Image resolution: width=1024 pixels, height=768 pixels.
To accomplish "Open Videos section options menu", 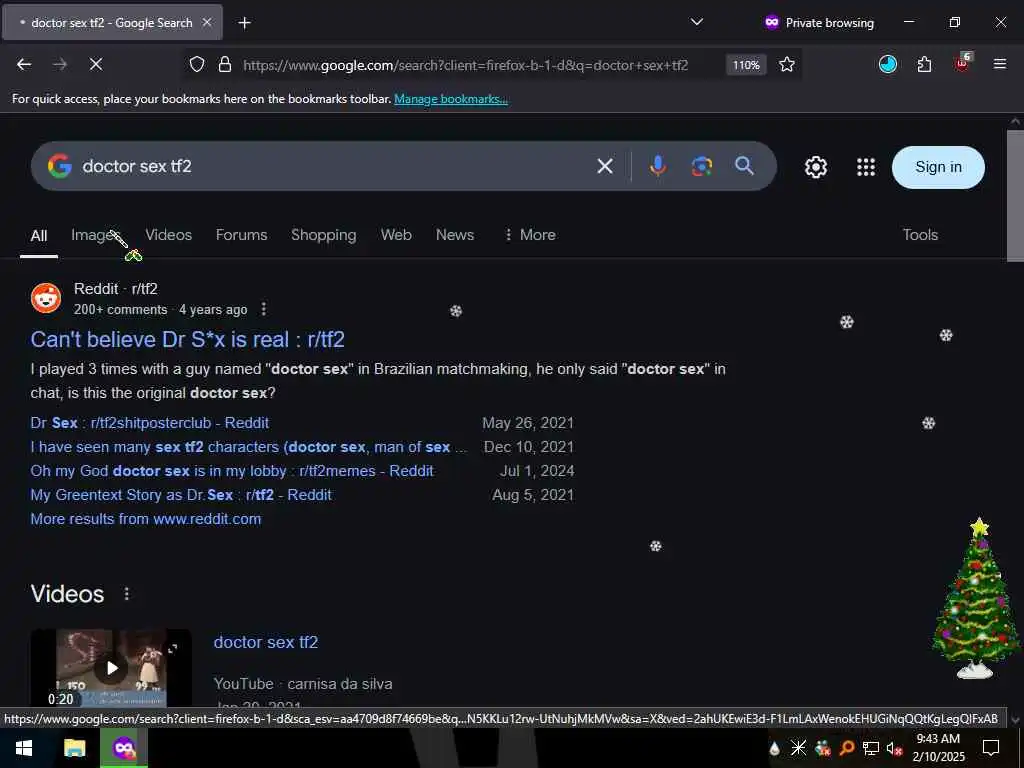I will coord(126,594).
